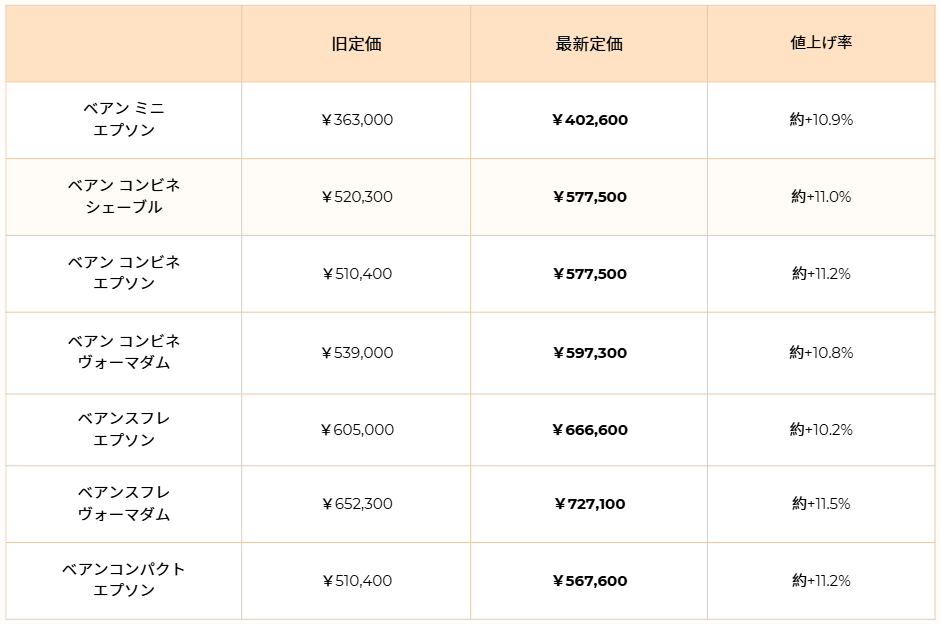This screenshot has height=625, width=940.
Task: Click the new price ¥727,100
Action: tap(589, 504)
